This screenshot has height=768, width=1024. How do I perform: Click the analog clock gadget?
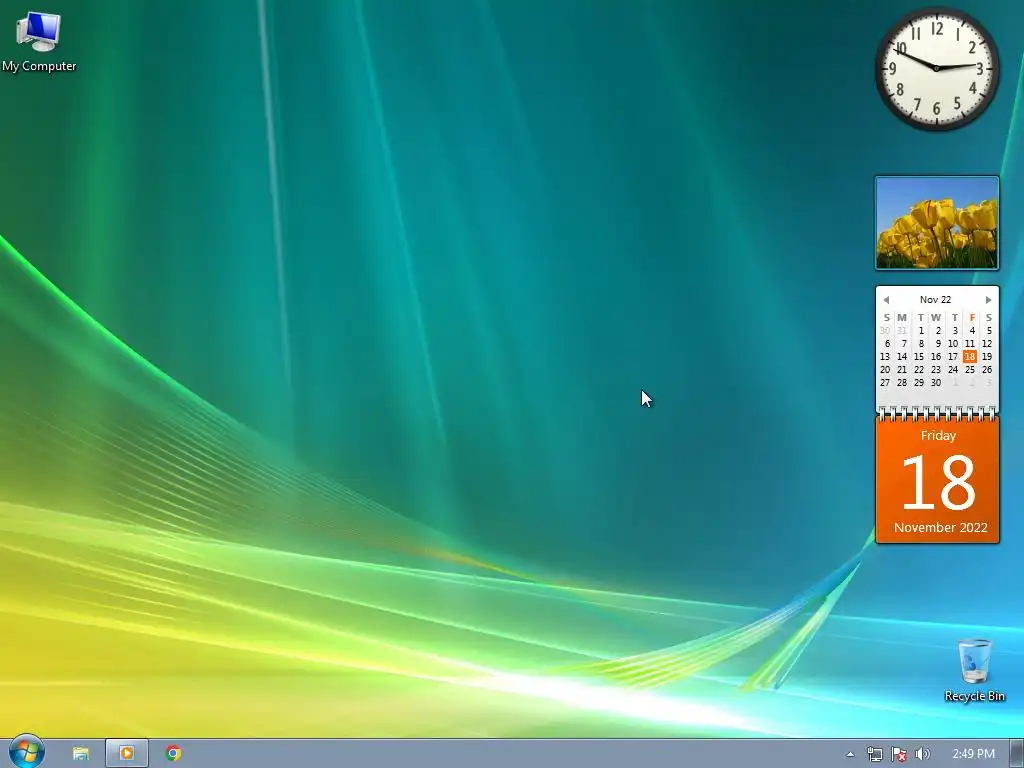pos(936,68)
